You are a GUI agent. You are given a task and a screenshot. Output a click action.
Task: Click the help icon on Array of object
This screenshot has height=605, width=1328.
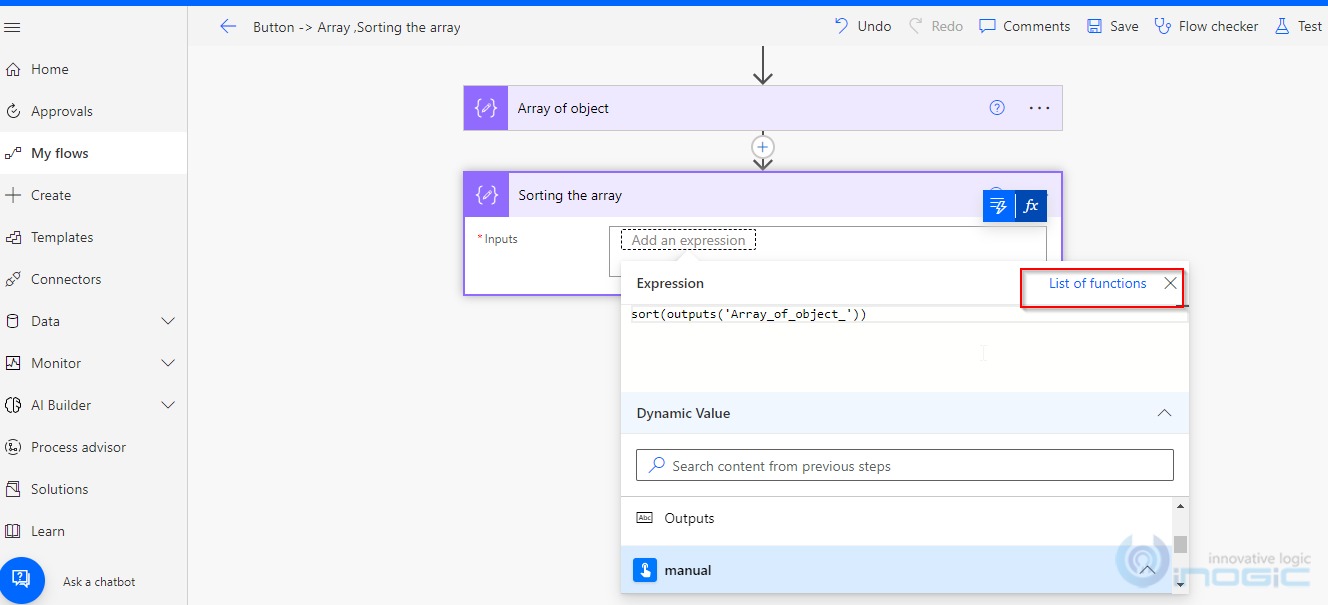coord(996,107)
